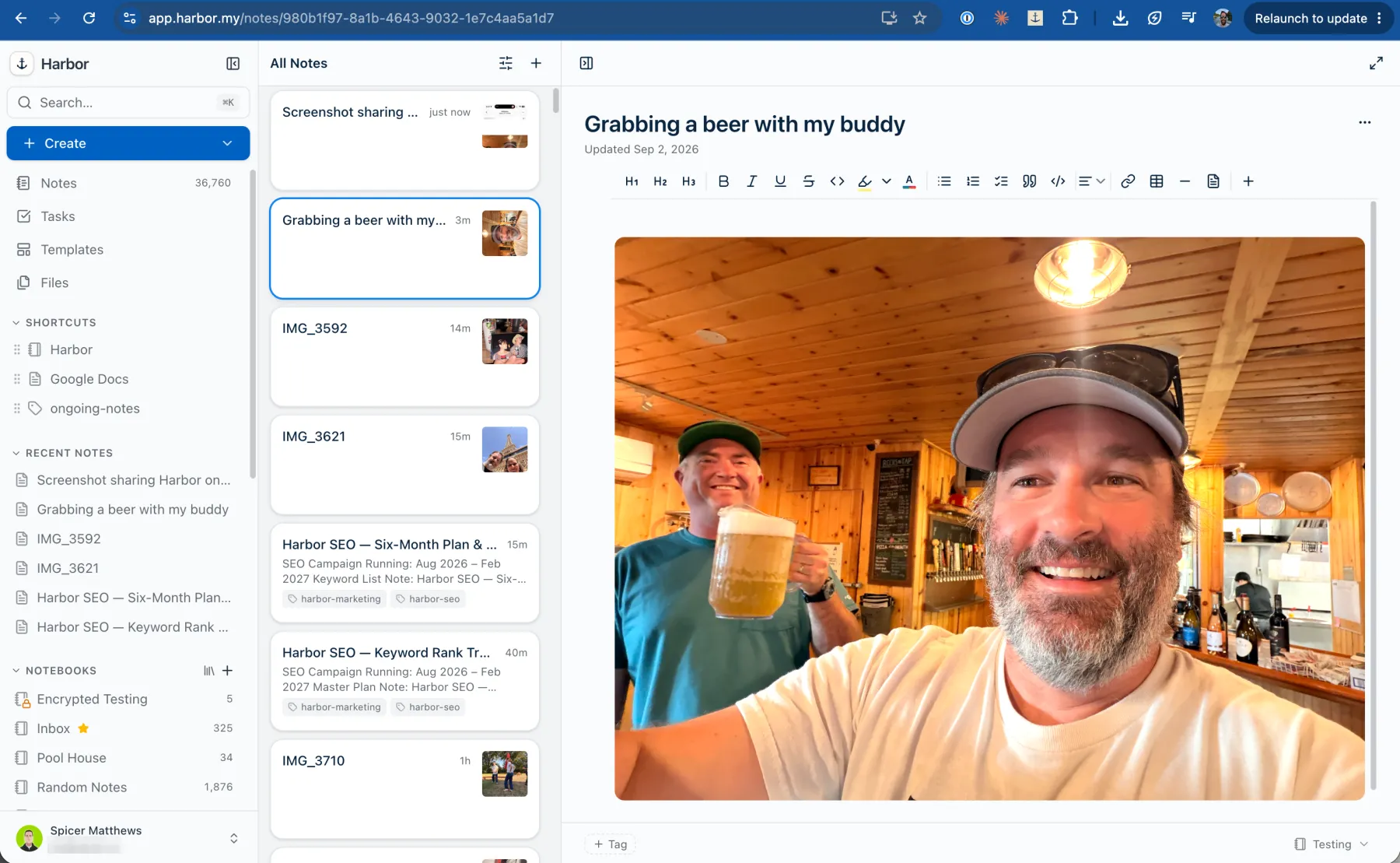Toggle italic formatting
The width and height of the screenshot is (1400, 863).
click(x=751, y=181)
